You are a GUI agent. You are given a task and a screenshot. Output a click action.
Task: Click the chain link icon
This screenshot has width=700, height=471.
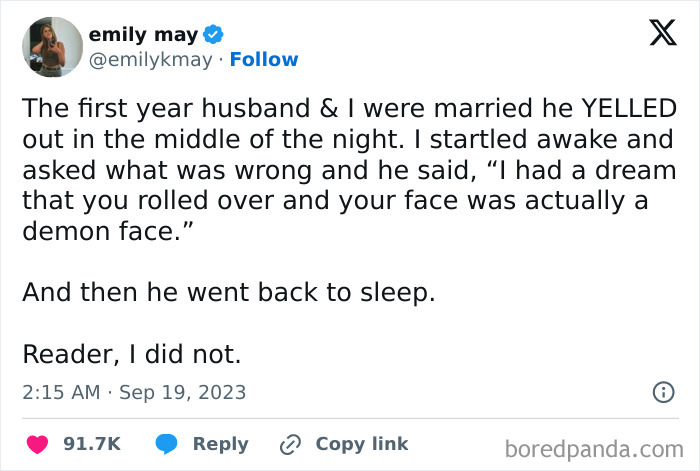(x=292, y=444)
